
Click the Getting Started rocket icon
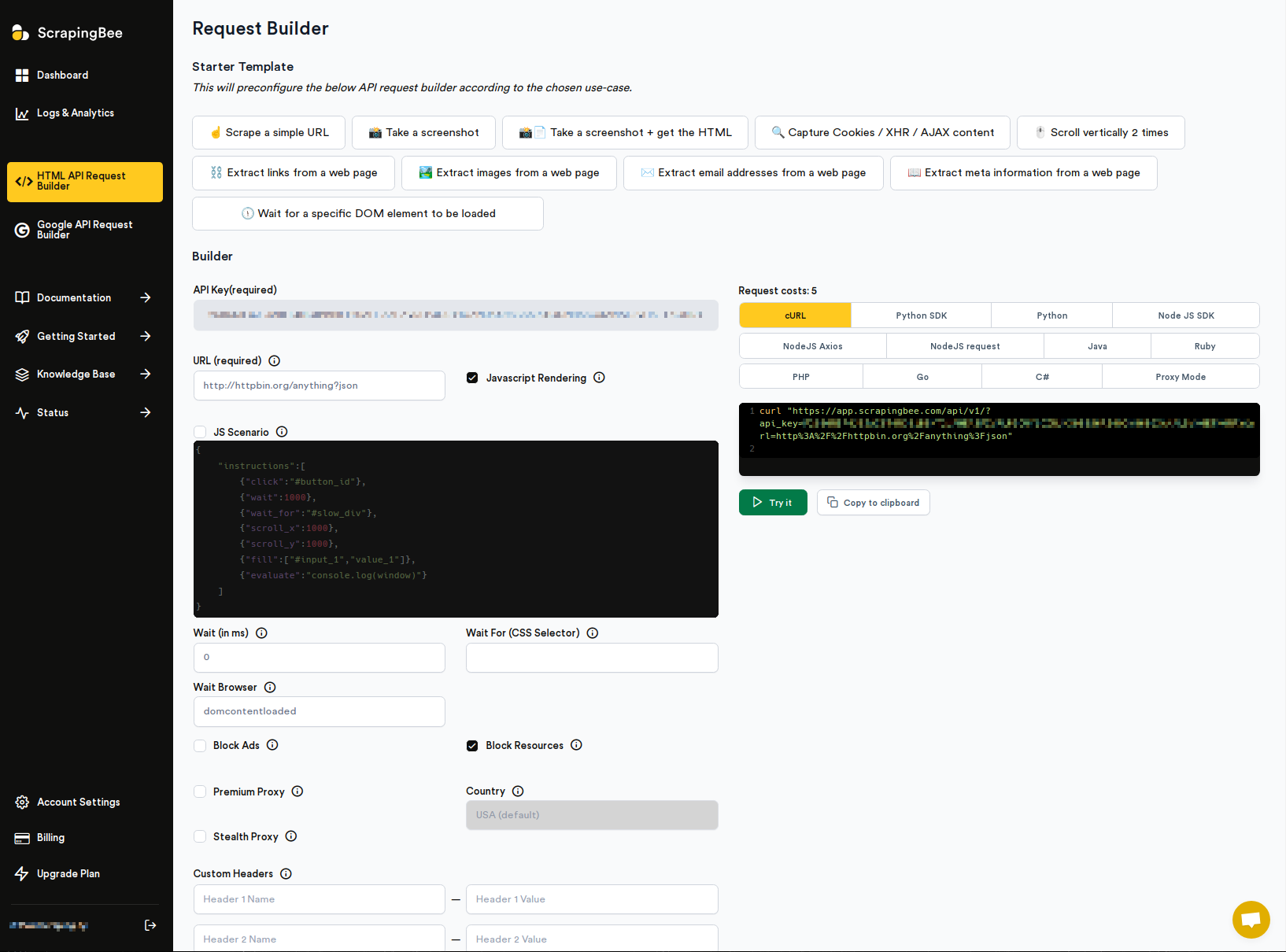[x=22, y=336]
